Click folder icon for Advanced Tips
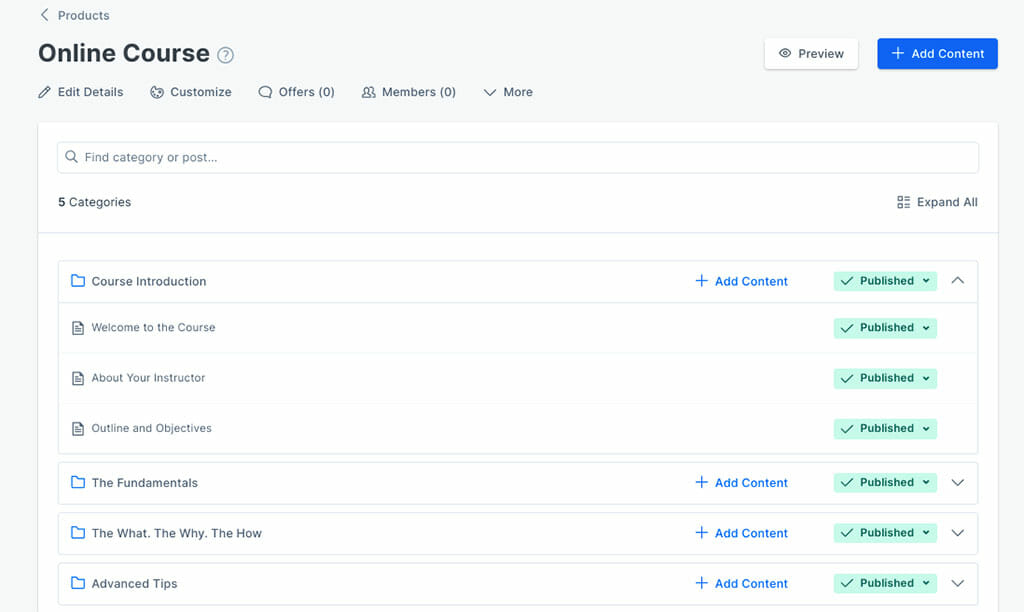The height and width of the screenshot is (612, 1024). (x=78, y=583)
